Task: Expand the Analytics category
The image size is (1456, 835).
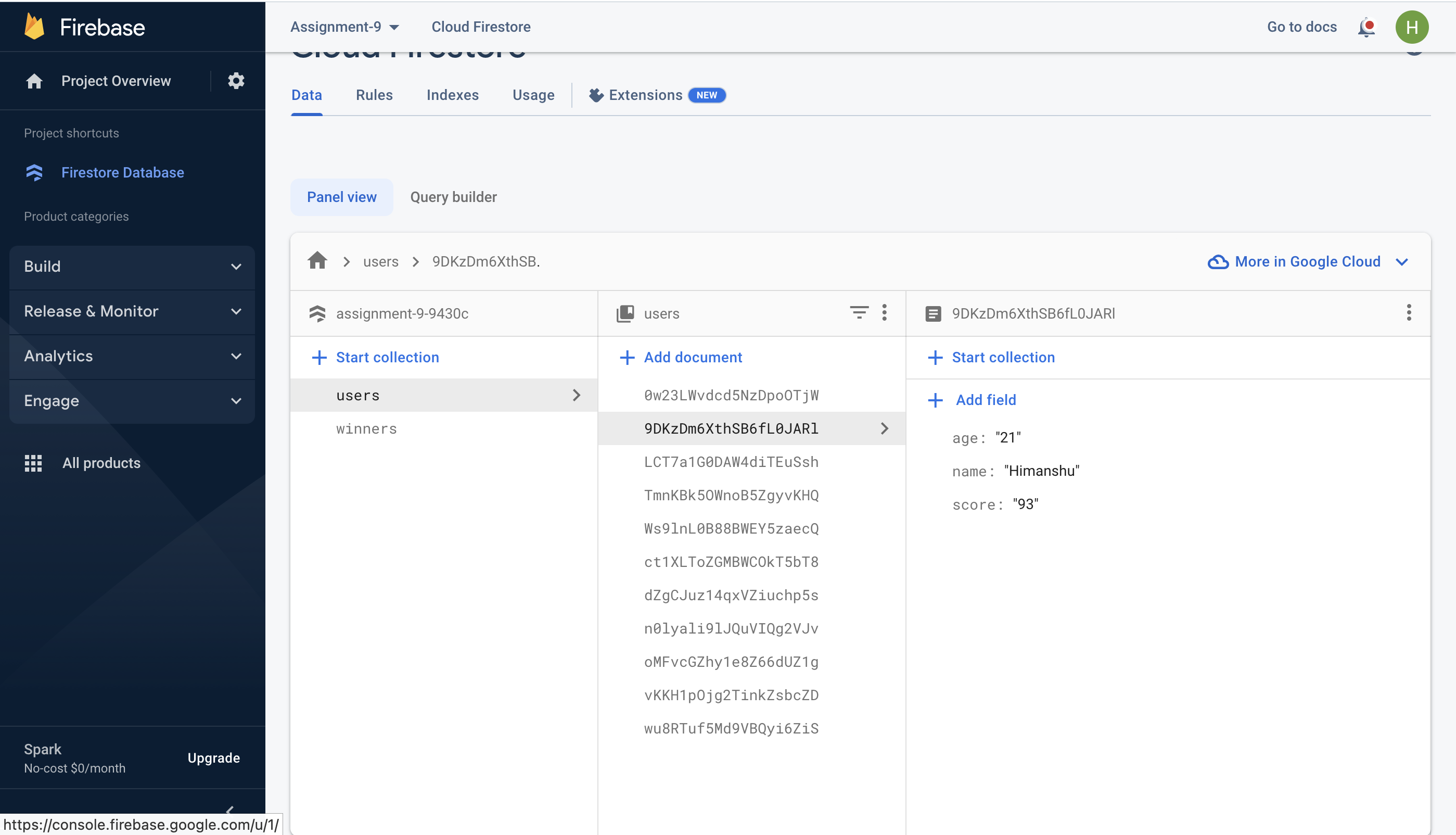Action: 132,356
